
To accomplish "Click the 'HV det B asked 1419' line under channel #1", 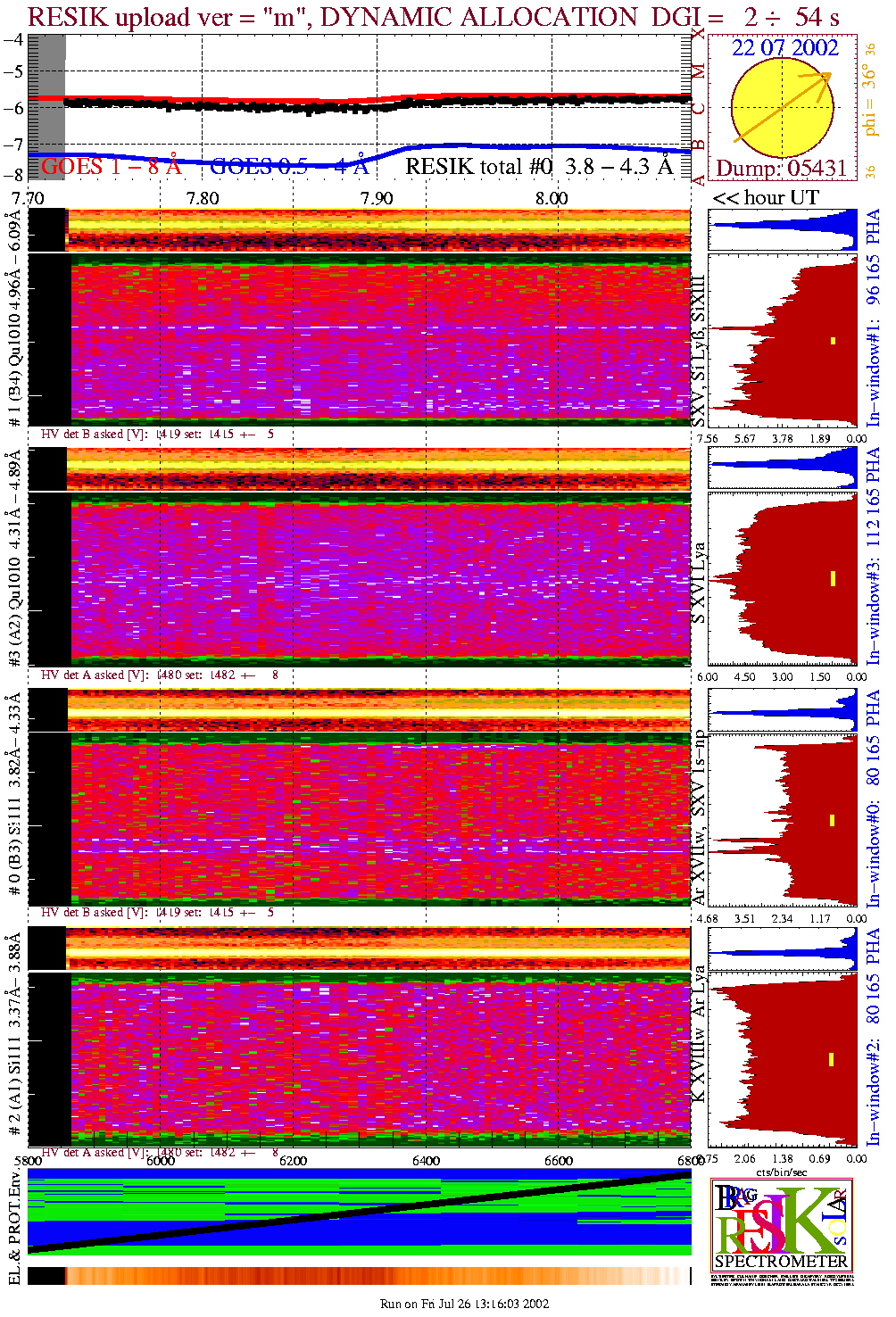I will click(158, 435).
